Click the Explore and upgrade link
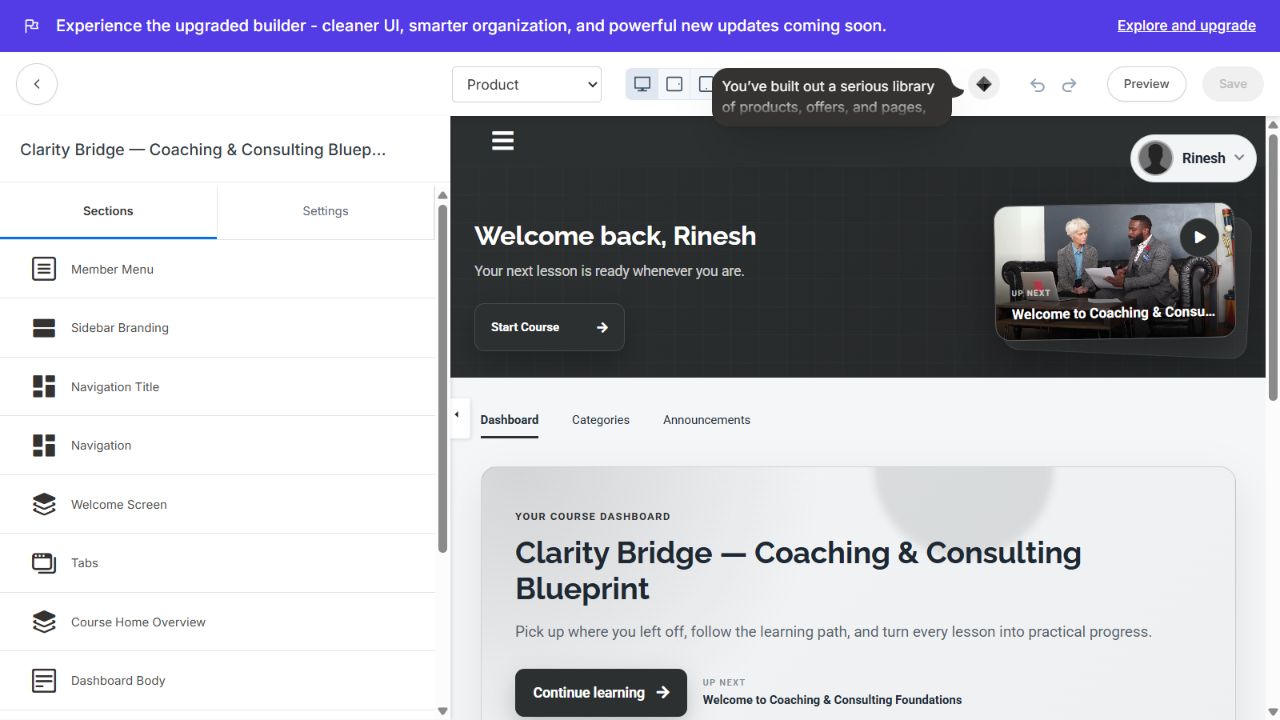This screenshot has height=720, width=1280. pyautogui.click(x=1186, y=26)
